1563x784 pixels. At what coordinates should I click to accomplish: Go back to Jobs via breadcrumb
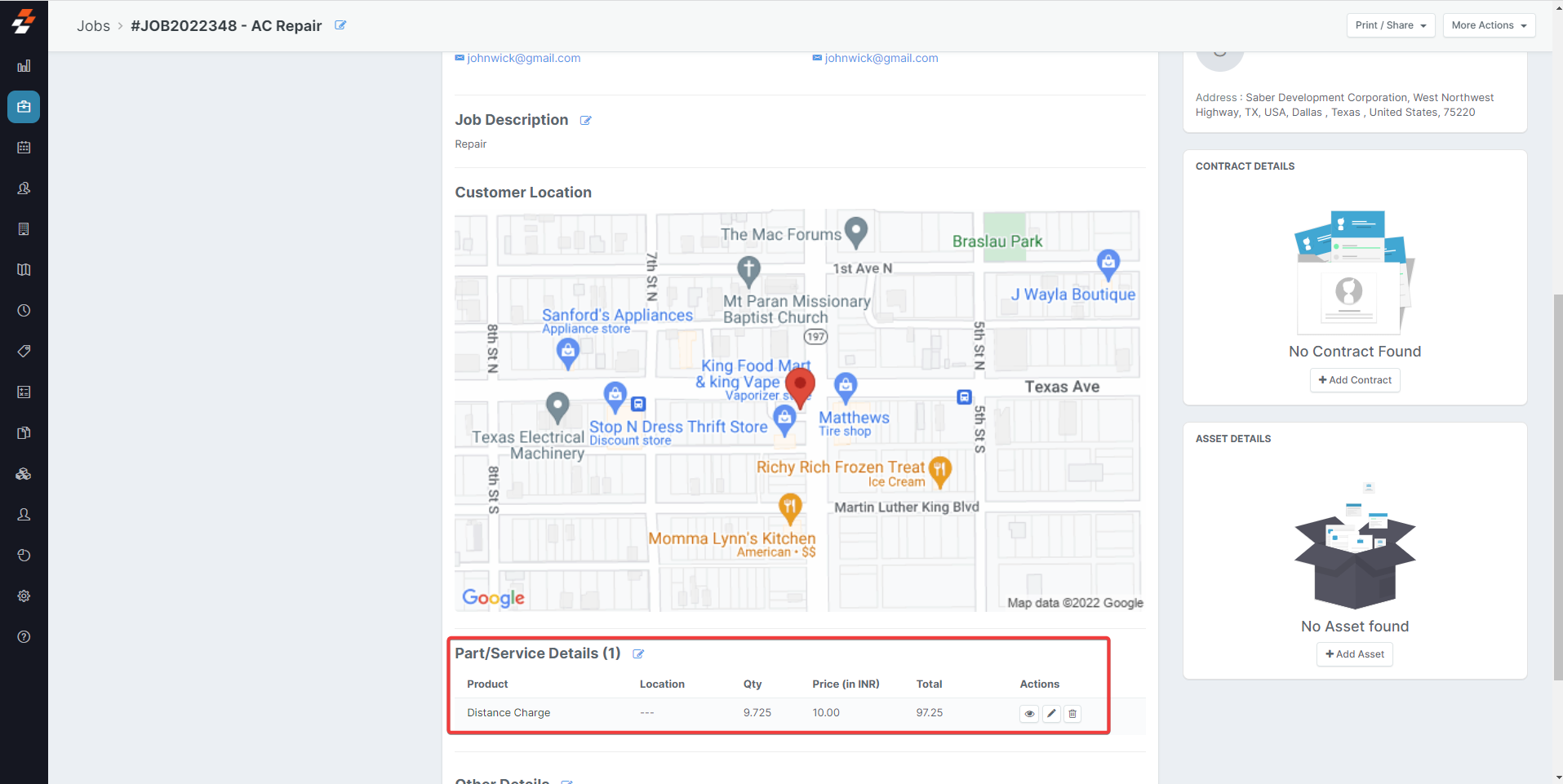[93, 26]
